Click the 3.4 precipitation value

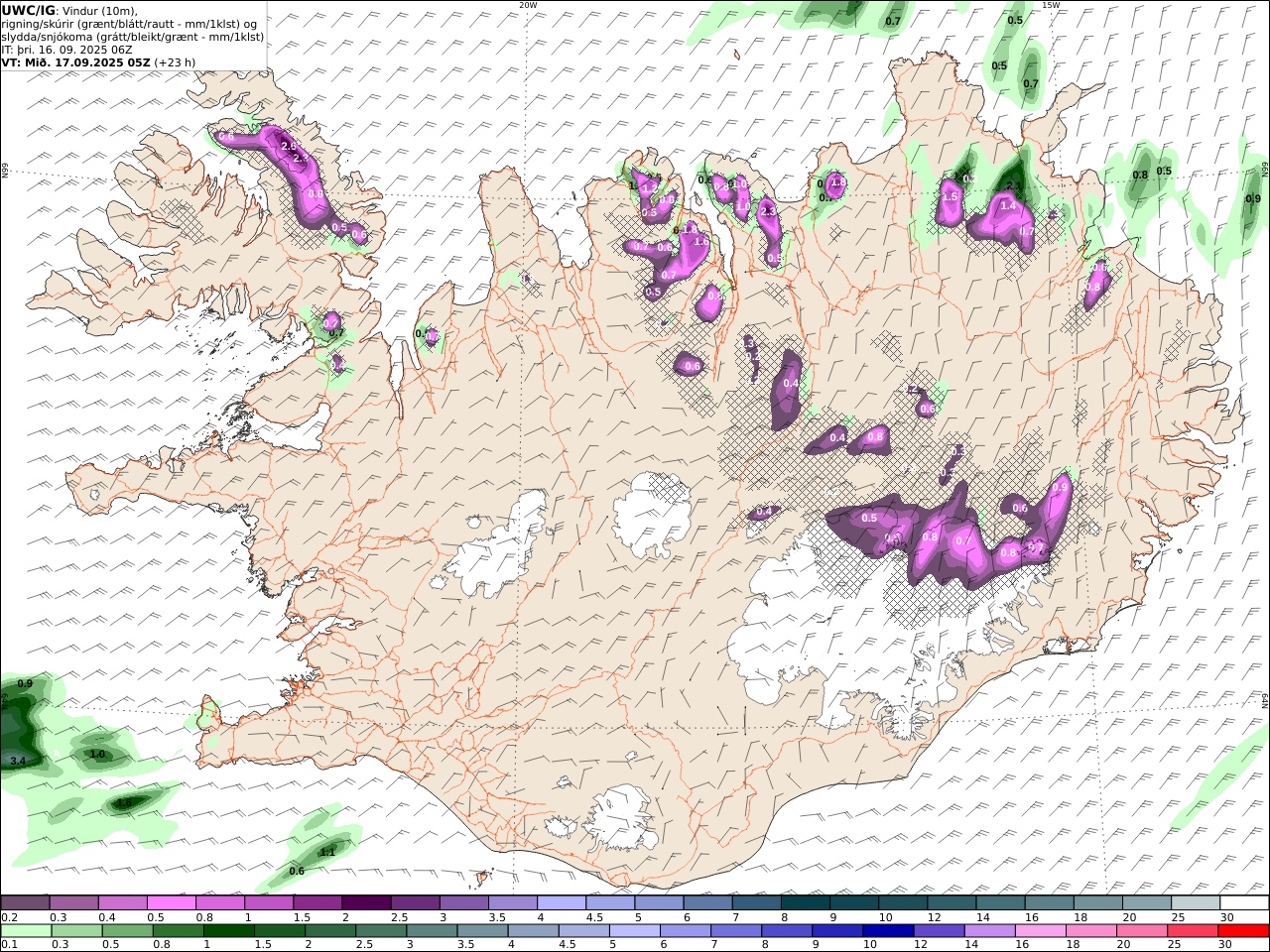18,762
